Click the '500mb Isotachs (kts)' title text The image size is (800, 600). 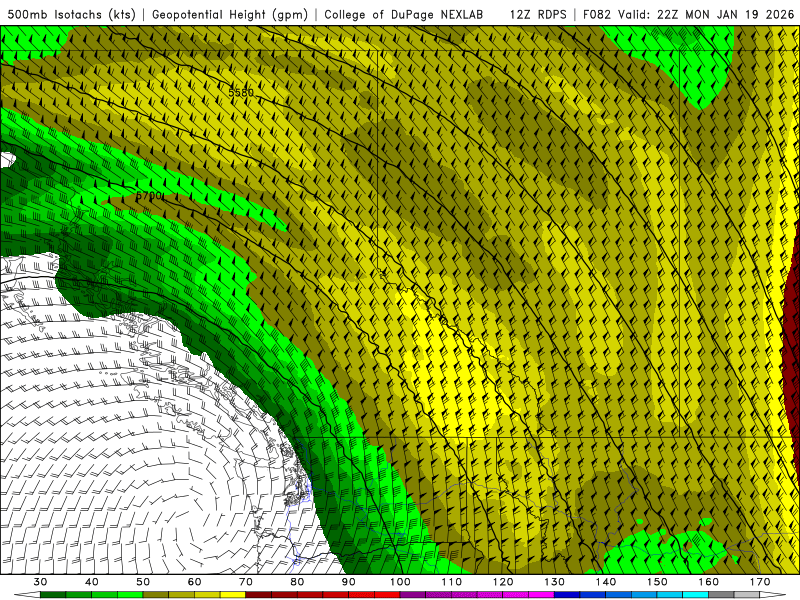click(x=71, y=14)
